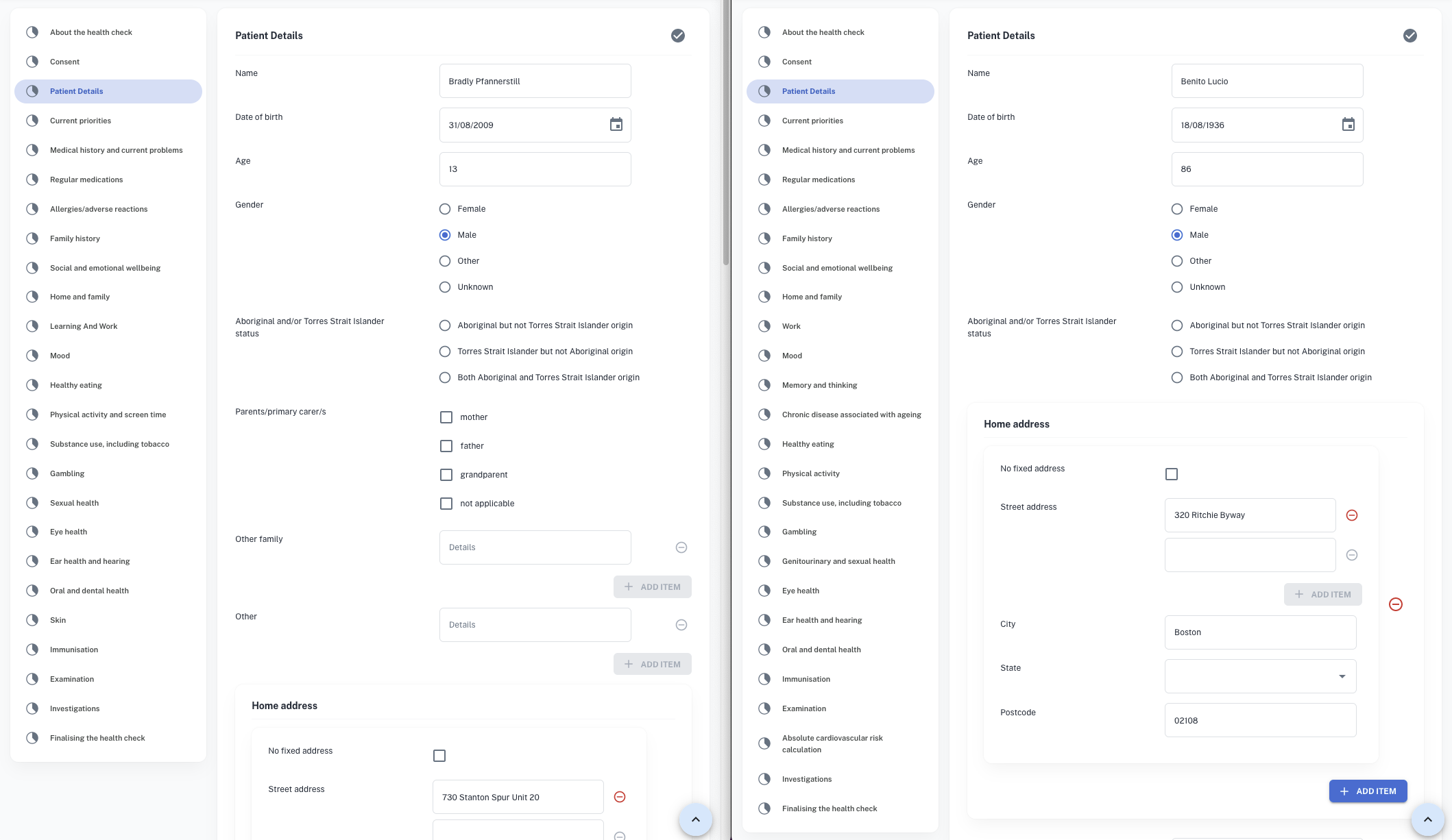Viewport: 1452px width, 840px height.
Task: Open About the health check in left sidebar
Action: (108, 32)
